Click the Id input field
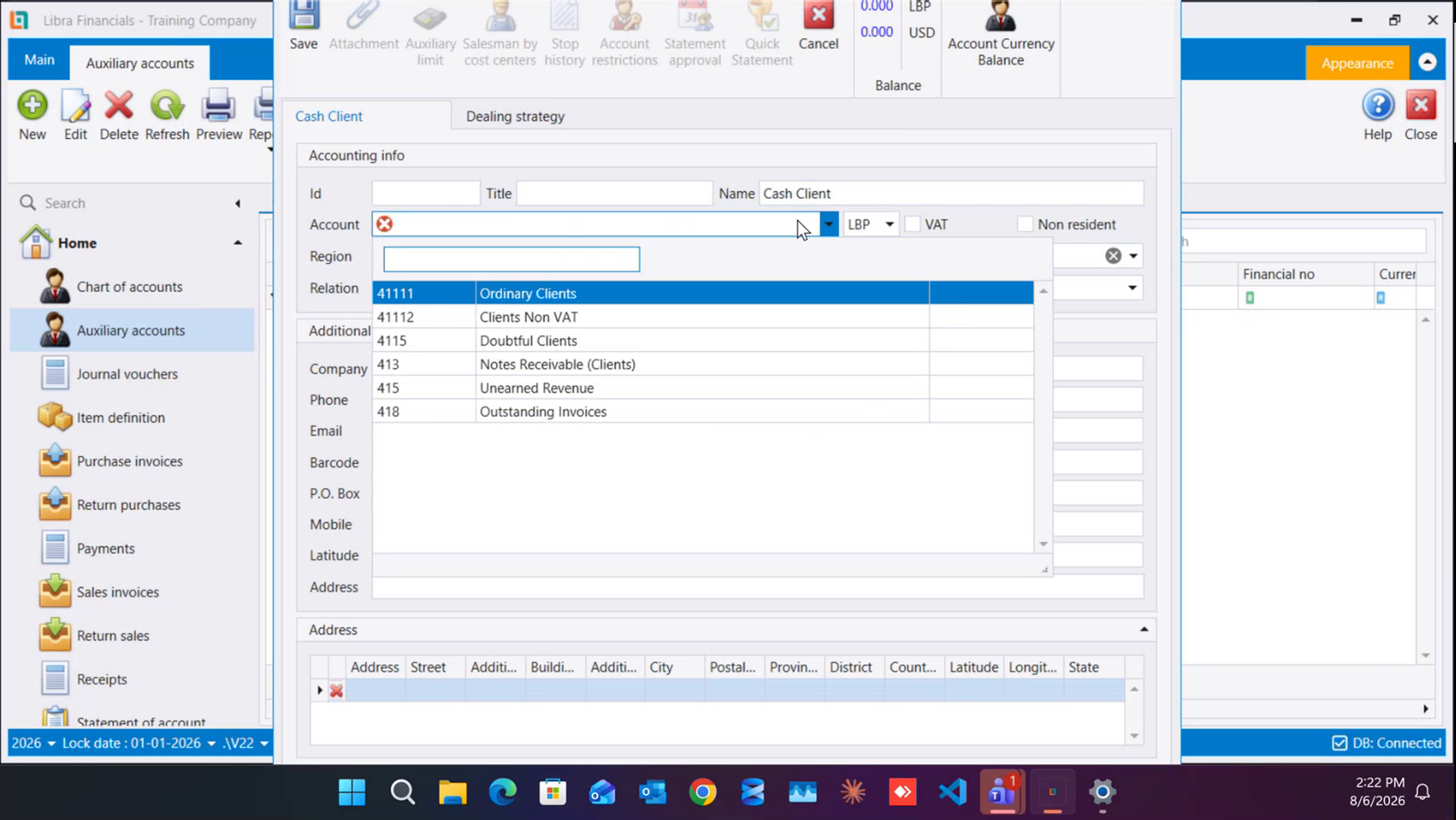This screenshot has height=820, width=1456. click(x=426, y=193)
